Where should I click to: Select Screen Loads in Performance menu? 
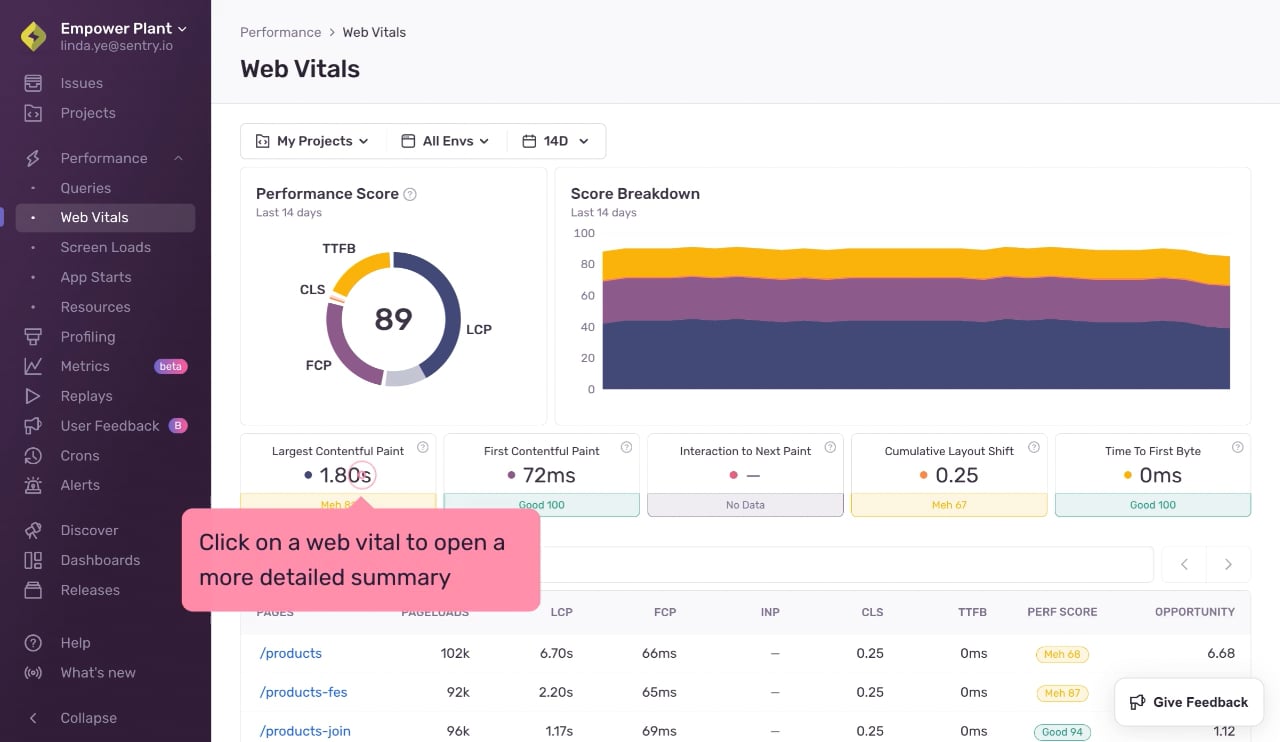click(x=105, y=247)
